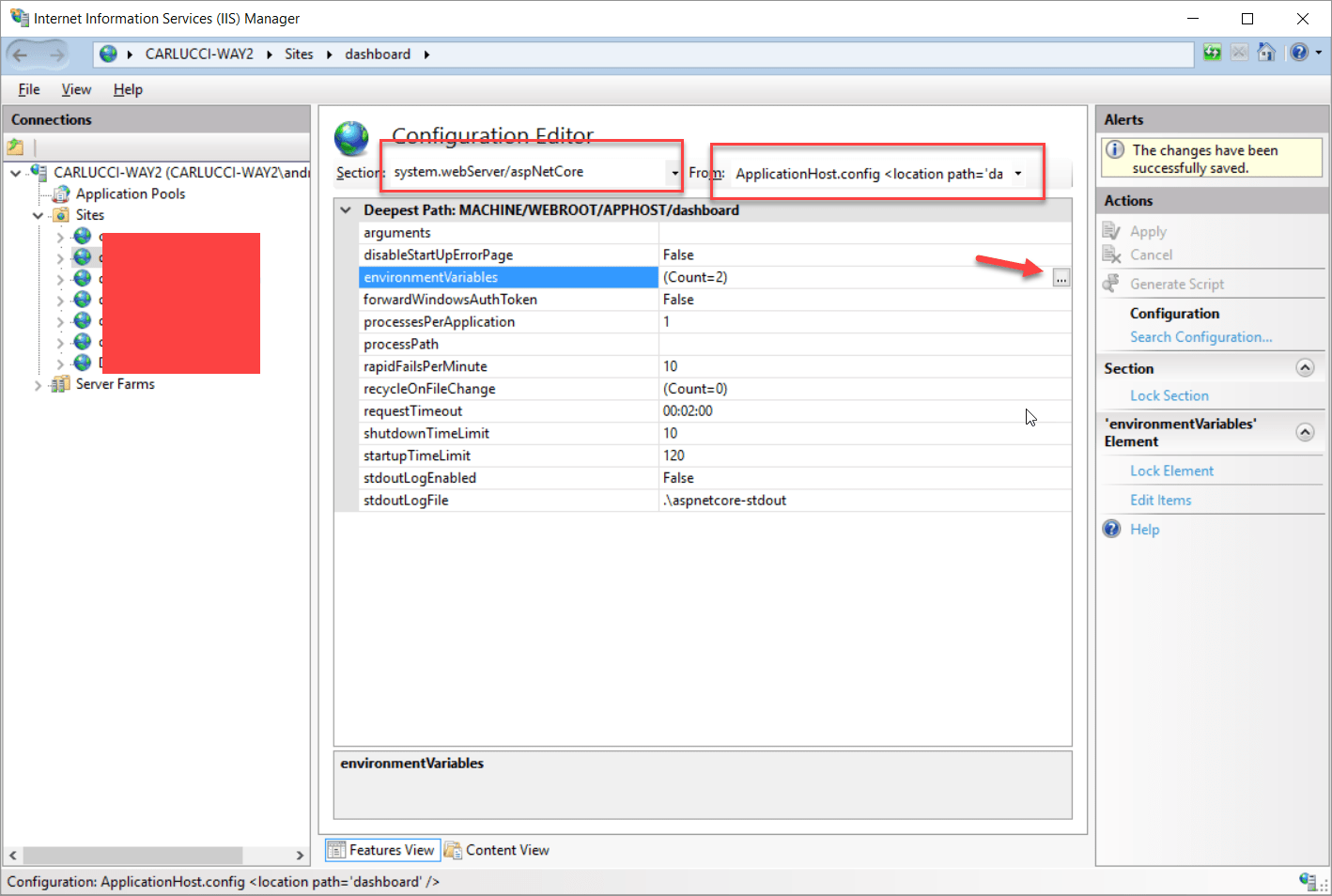This screenshot has width=1332, height=896.
Task: Click the Connections pane horizontal scrollbar
Action: pos(132,855)
